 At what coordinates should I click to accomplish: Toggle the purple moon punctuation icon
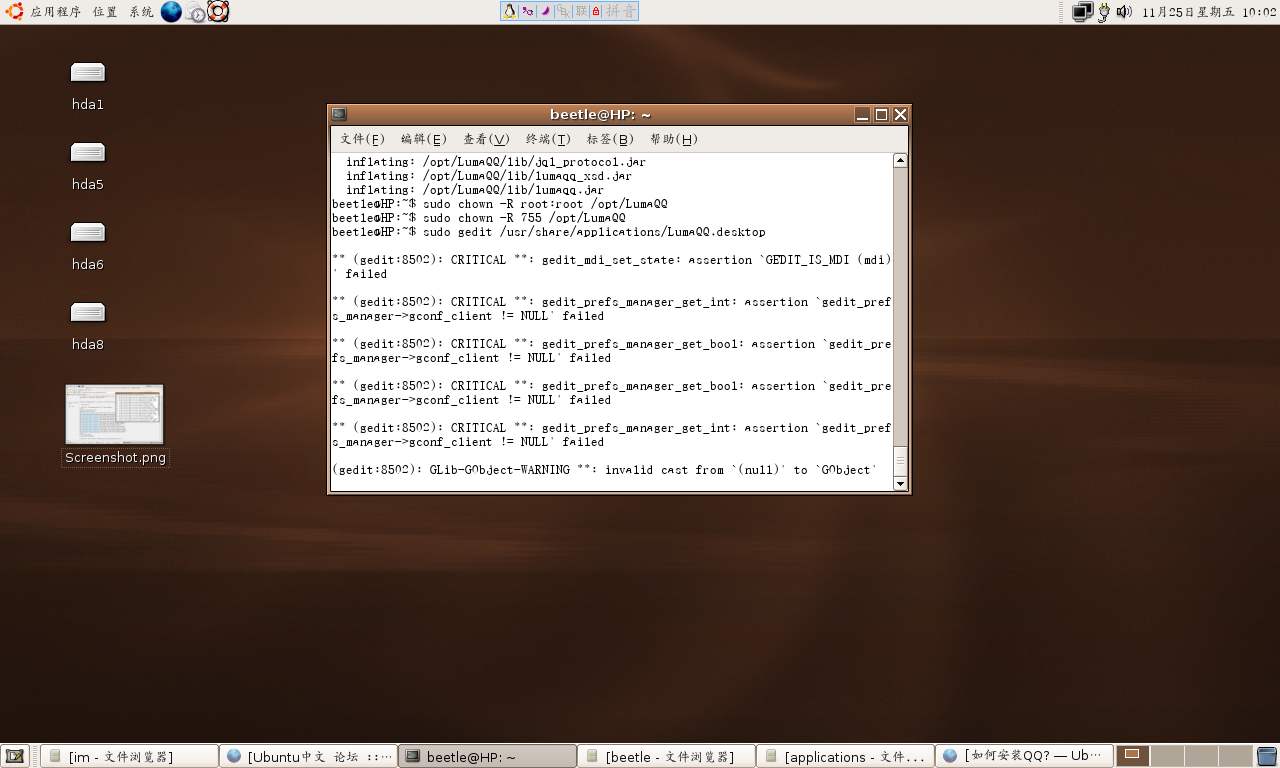pos(545,11)
